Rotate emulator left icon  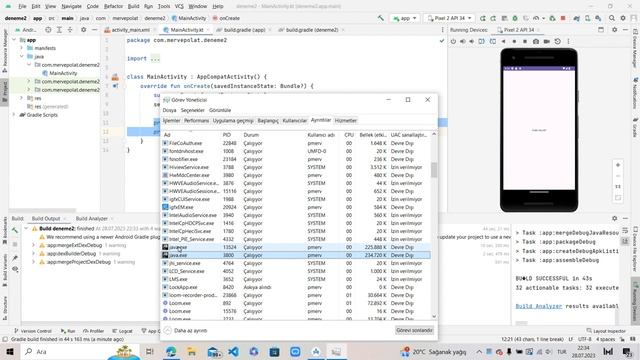coord(482,41)
